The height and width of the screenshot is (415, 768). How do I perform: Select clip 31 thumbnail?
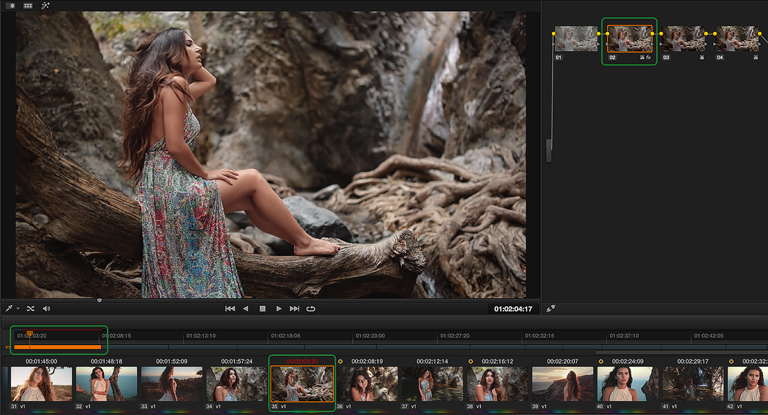click(41, 384)
